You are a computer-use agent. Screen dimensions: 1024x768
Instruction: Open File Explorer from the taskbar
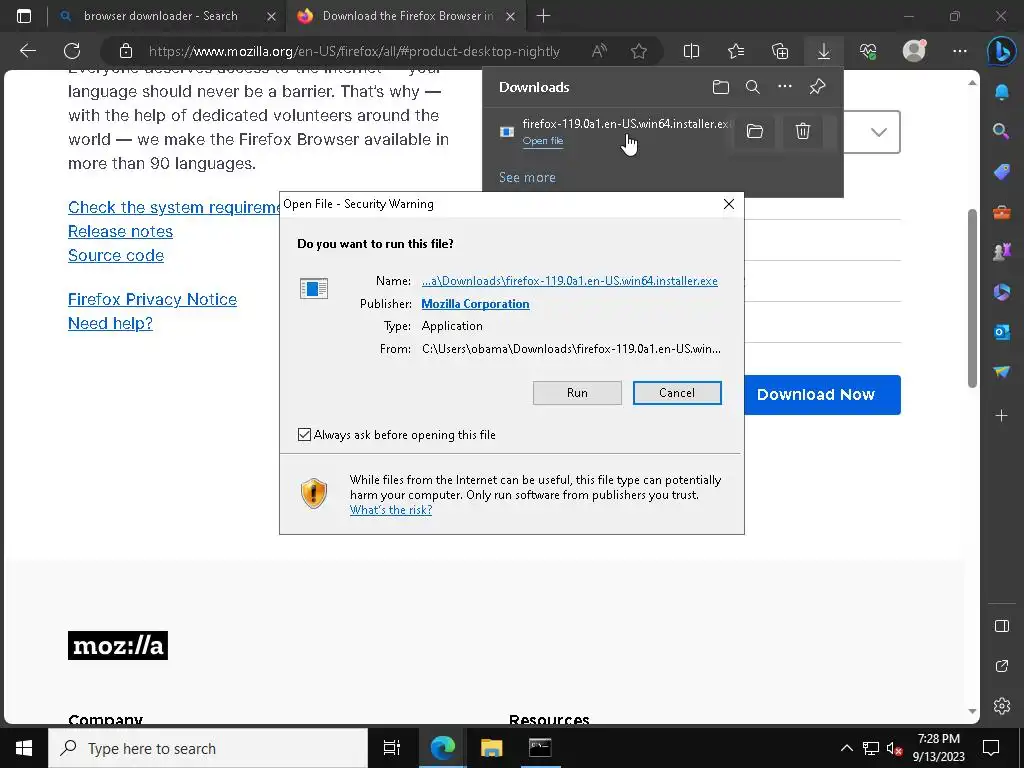pos(491,748)
